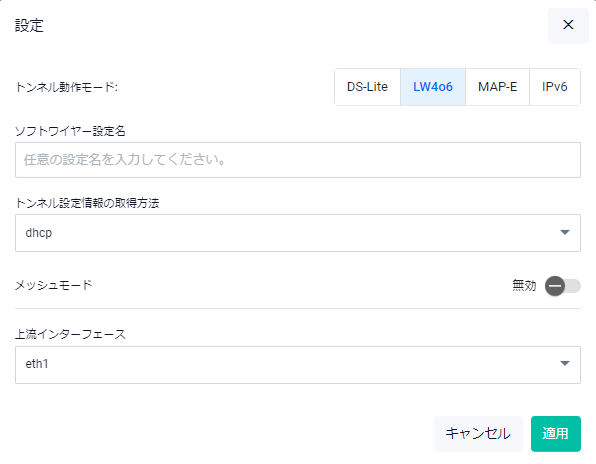Select the LW4o6 tunnel mode
Screen dimensions: 596x464
click(x=433, y=87)
